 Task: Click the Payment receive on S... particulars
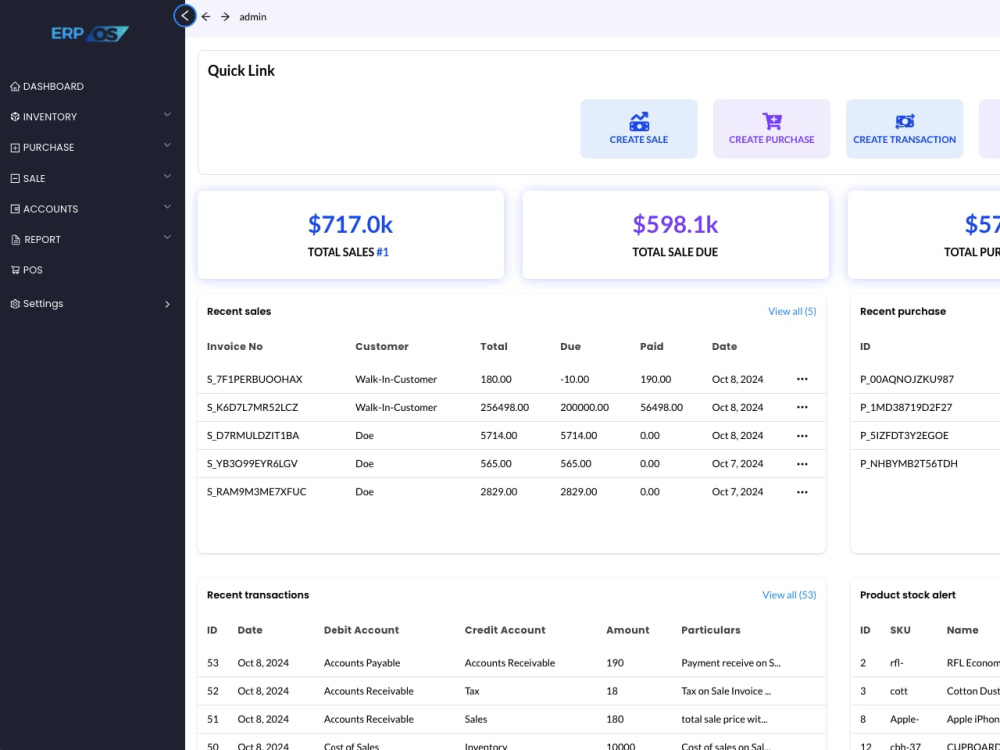point(731,663)
